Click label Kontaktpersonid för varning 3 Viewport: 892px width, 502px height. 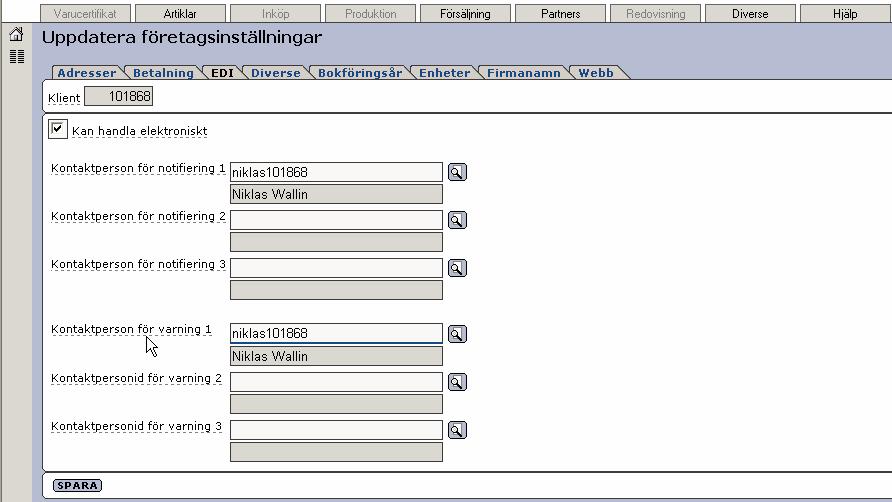137,426
